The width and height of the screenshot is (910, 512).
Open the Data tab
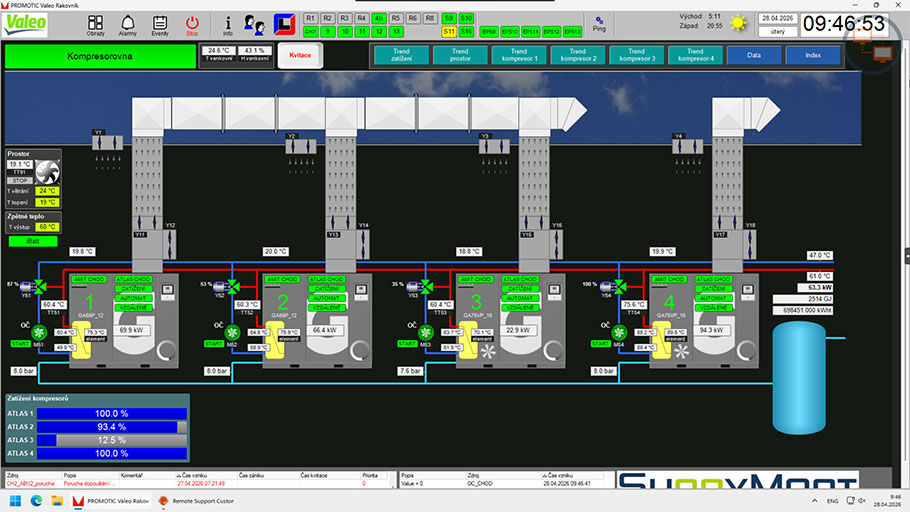click(754, 55)
